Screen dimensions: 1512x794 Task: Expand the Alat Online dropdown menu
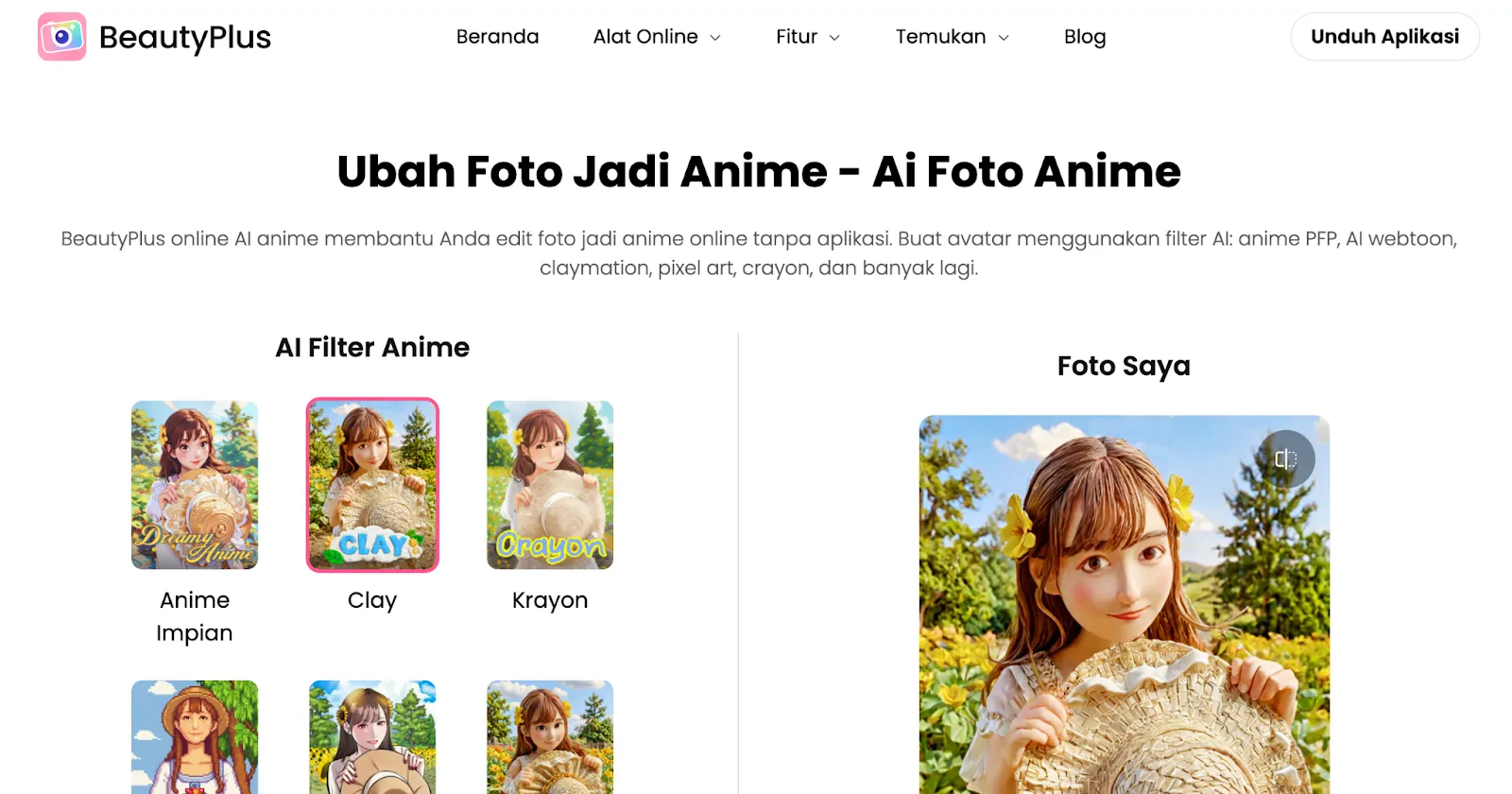[x=657, y=37]
